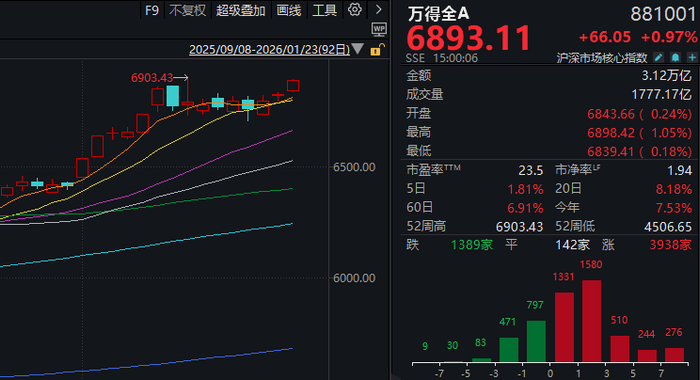Click the blue plus icon to add index
This screenshot has width=700, height=380.
pyautogui.click(x=692, y=57)
